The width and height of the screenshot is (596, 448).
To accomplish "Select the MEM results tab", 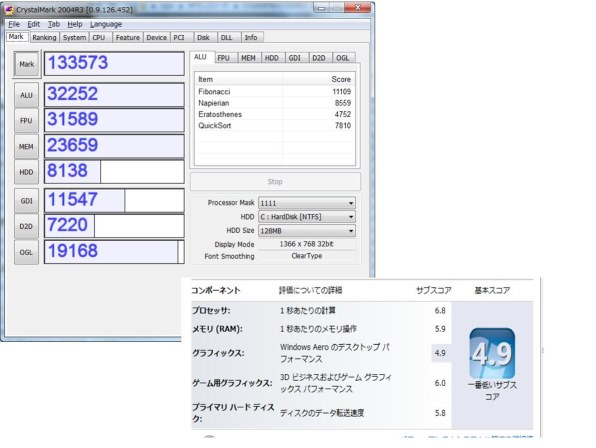I will (x=249, y=58).
